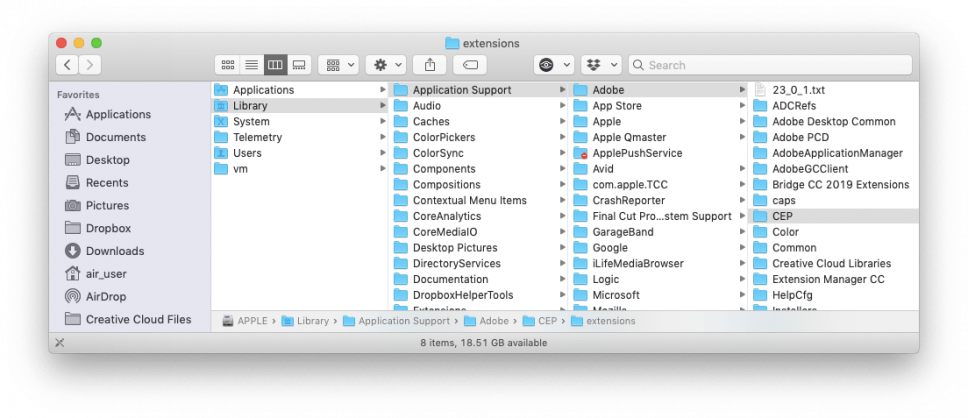The height and width of the screenshot is (418, 968).
Task: Select column view button
Action: pyautogui.click(x=275, y=65)
